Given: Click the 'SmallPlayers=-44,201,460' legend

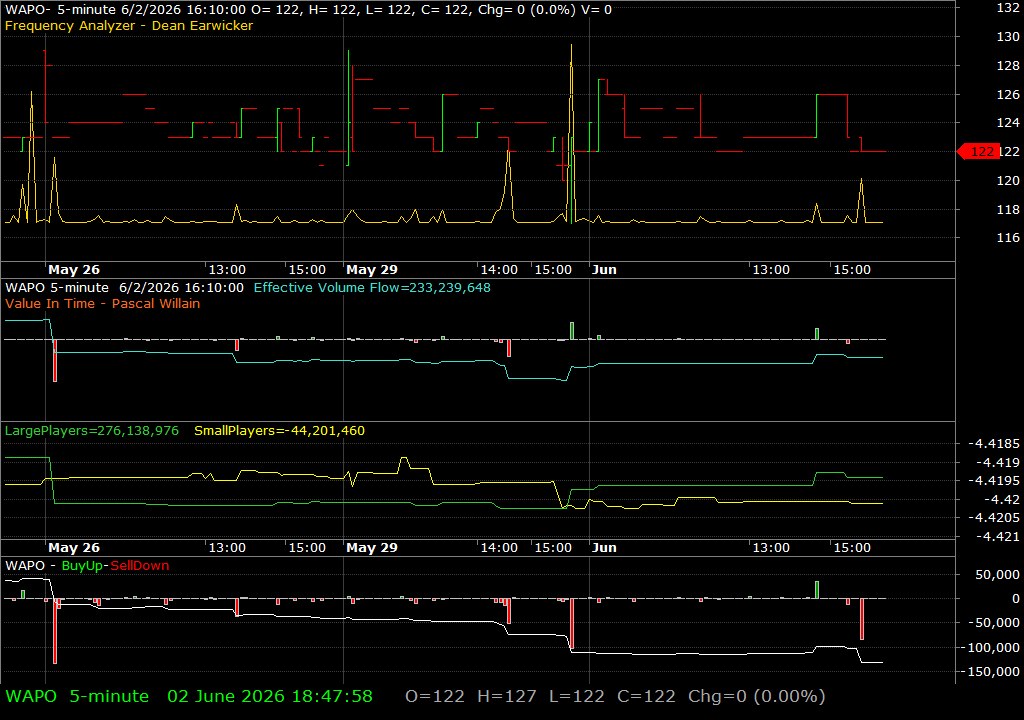Looking at the screenshot, I should coord(280,431).
